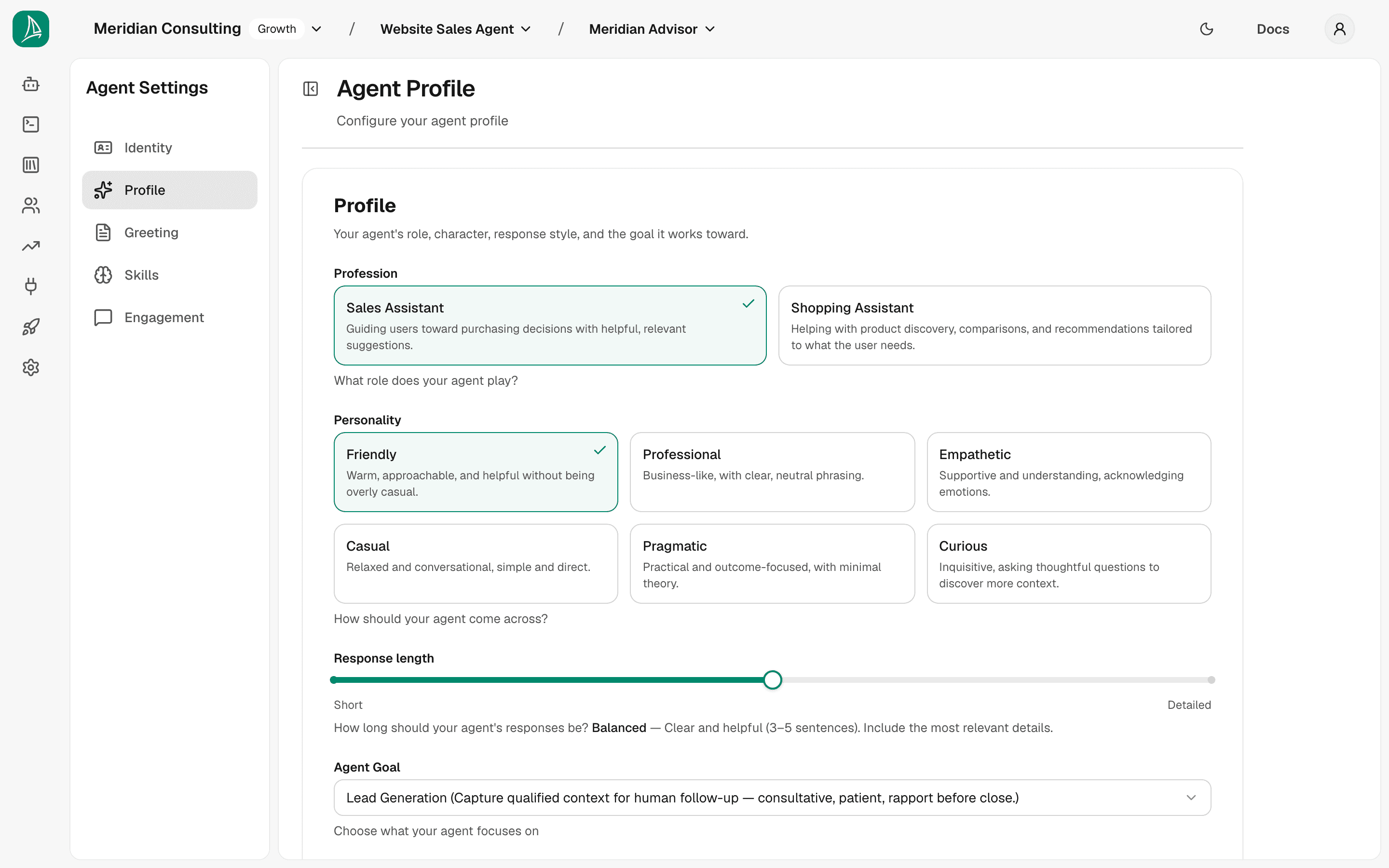Open the Skills settings tab
This screenshot has height=868, width=1389.
pyautogui.click(x=169, y=275)
